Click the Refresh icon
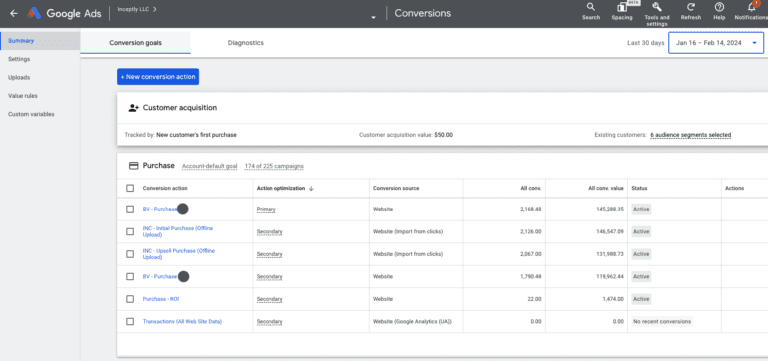The image size is (768, 361). point(691,7)
